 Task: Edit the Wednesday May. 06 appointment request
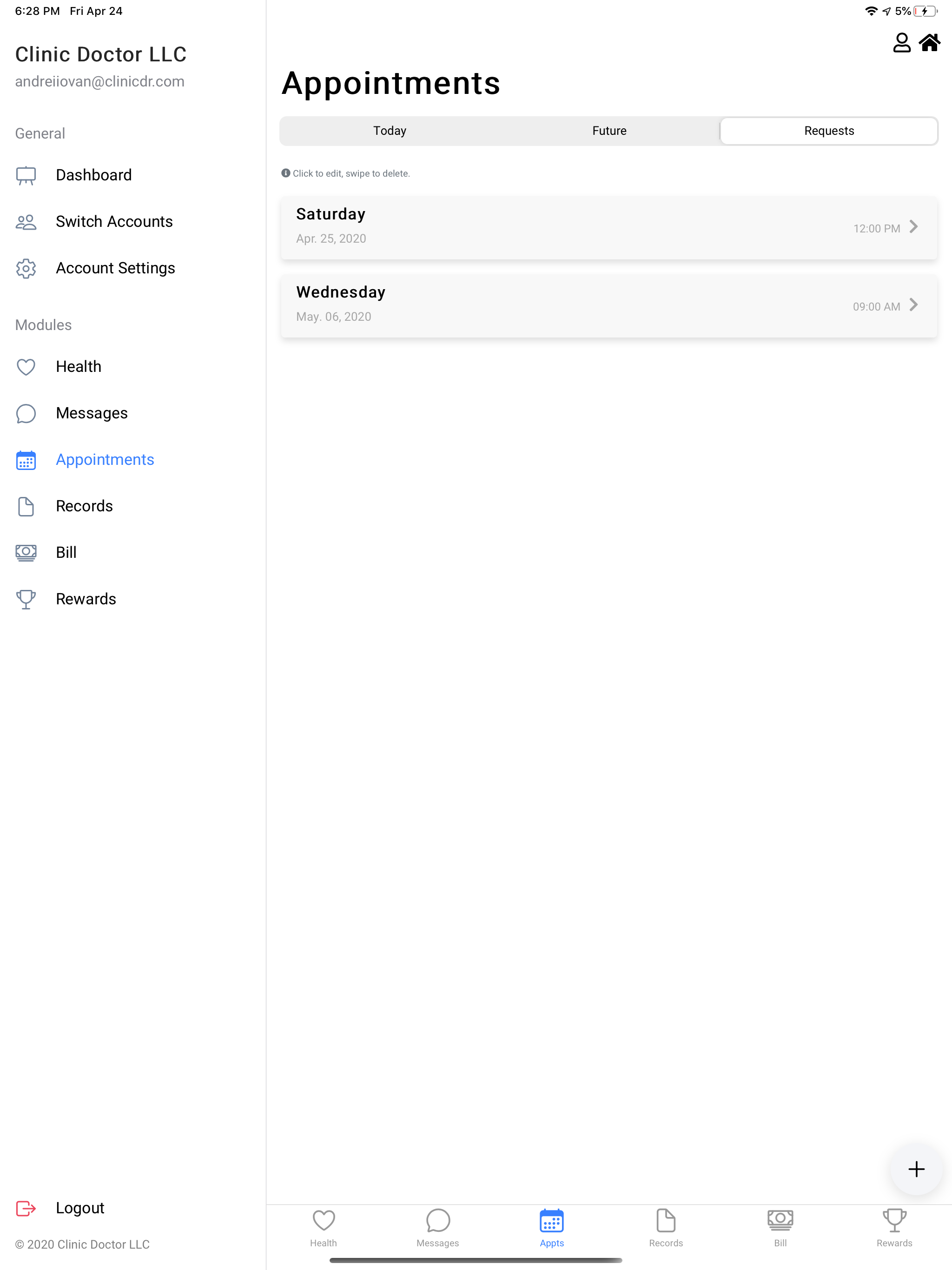click(608, 305)
